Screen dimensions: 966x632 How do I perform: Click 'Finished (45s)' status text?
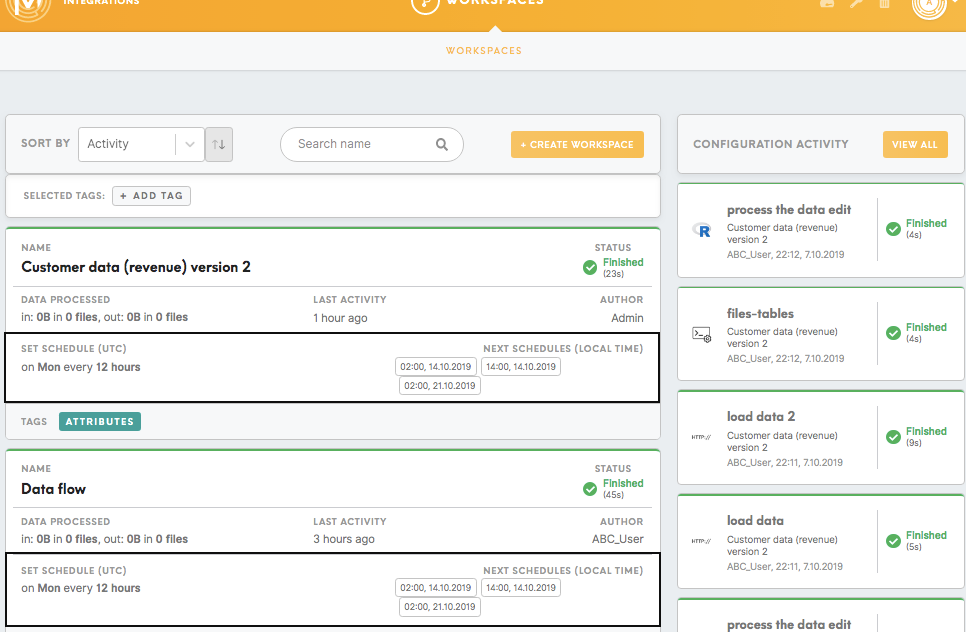coord(623,489)
